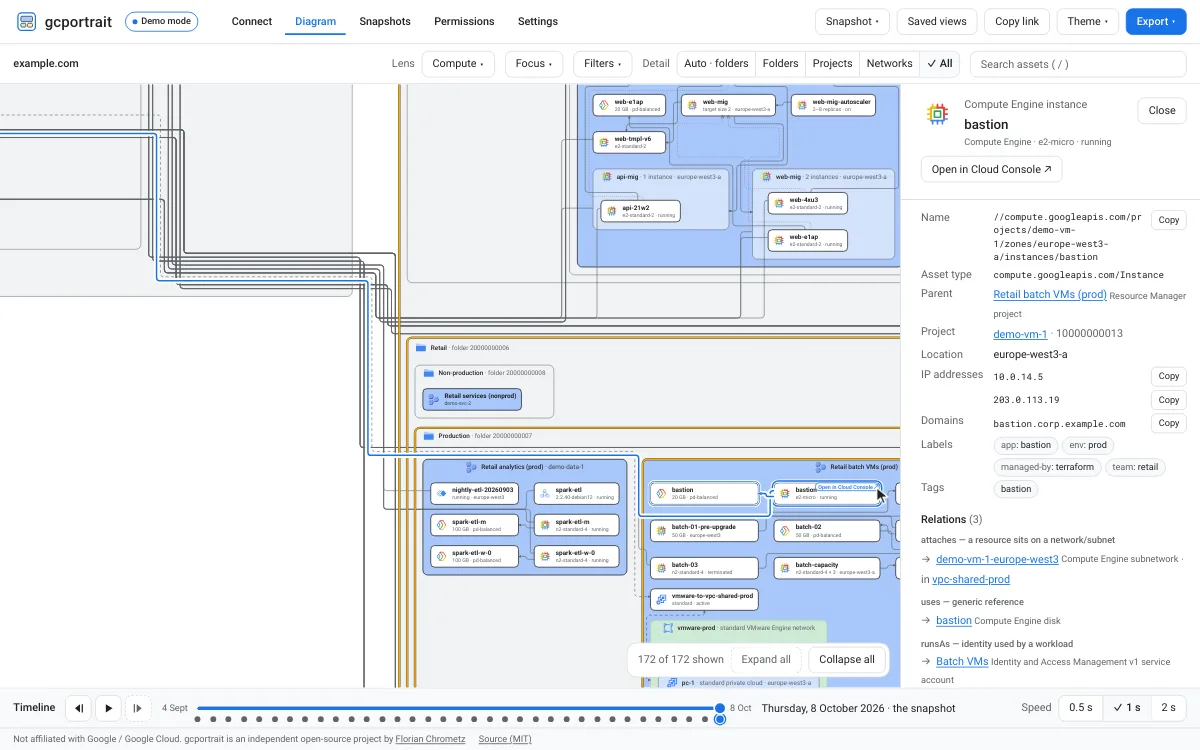Image resolution: width=1200 pixels, height=750 pixels.
Task: Click the Copy link button
Action: pyautogui.click(x=1017, y=21)
